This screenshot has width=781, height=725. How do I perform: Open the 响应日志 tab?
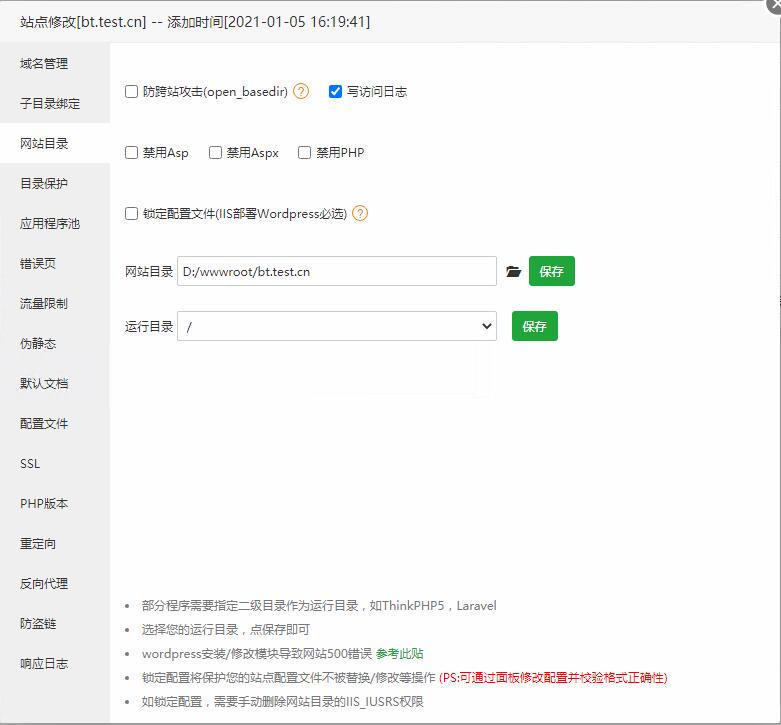click(55, 664)
